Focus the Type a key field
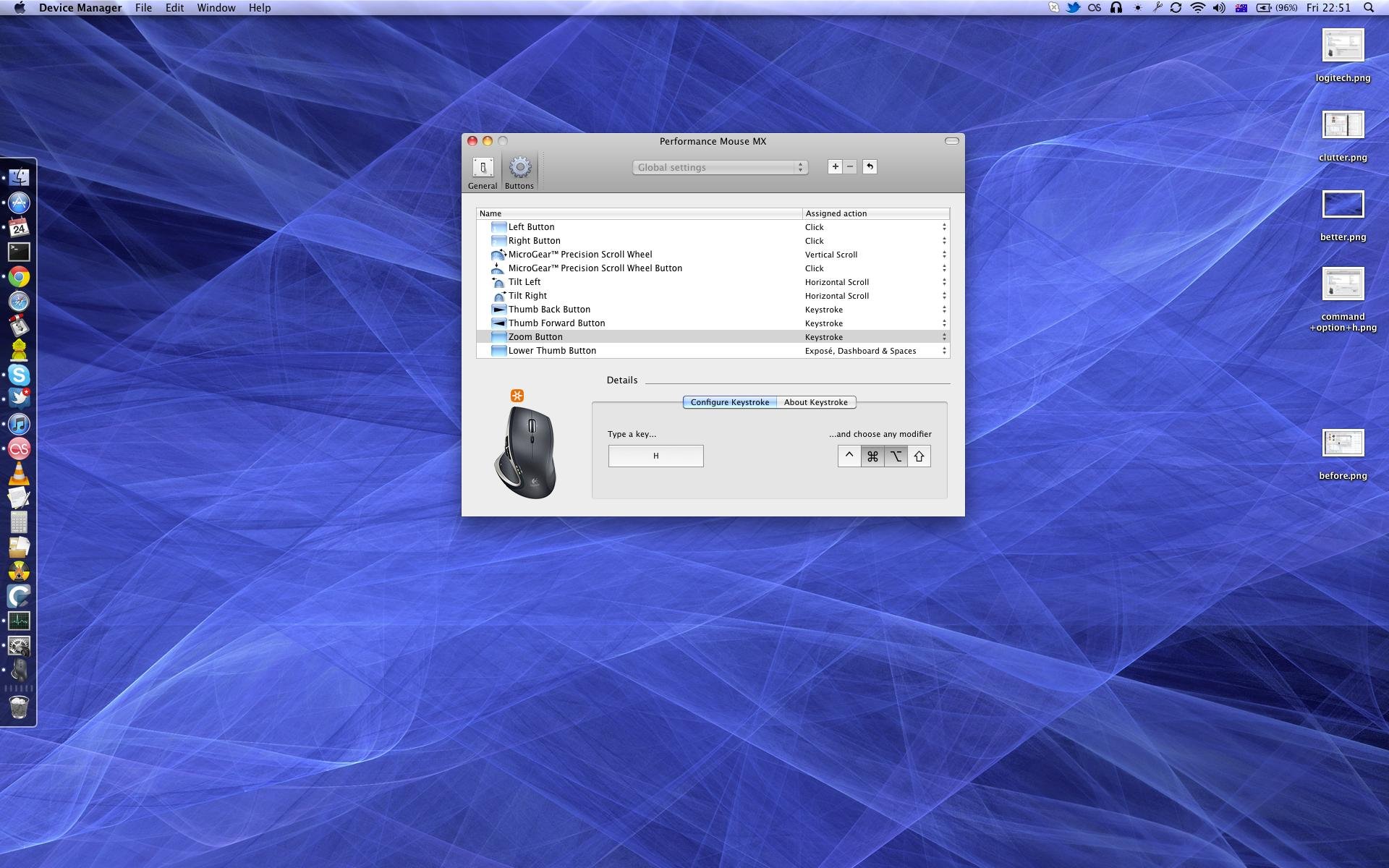 655,456
